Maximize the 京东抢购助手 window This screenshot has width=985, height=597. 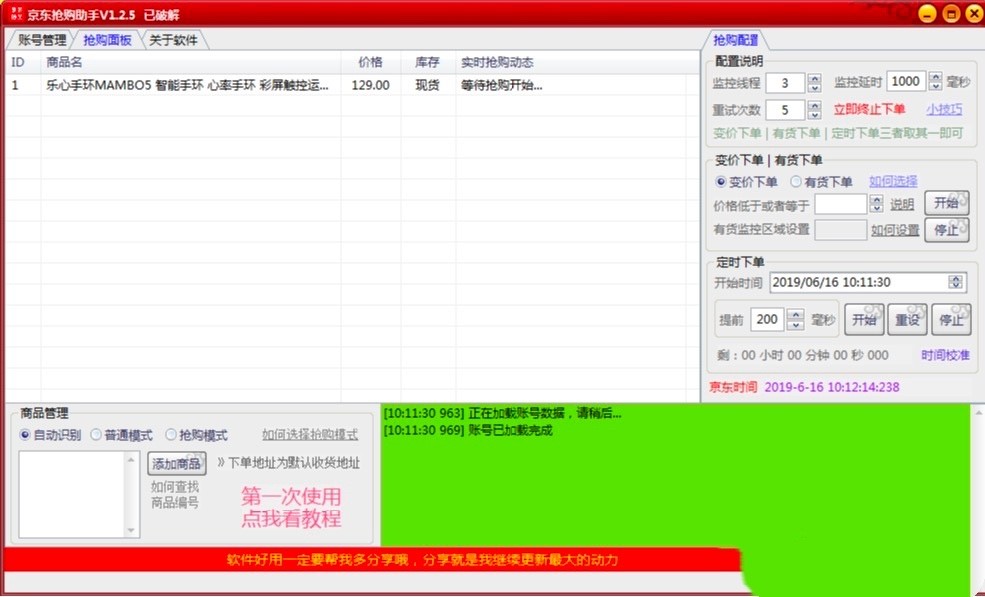tap(951, 14)
